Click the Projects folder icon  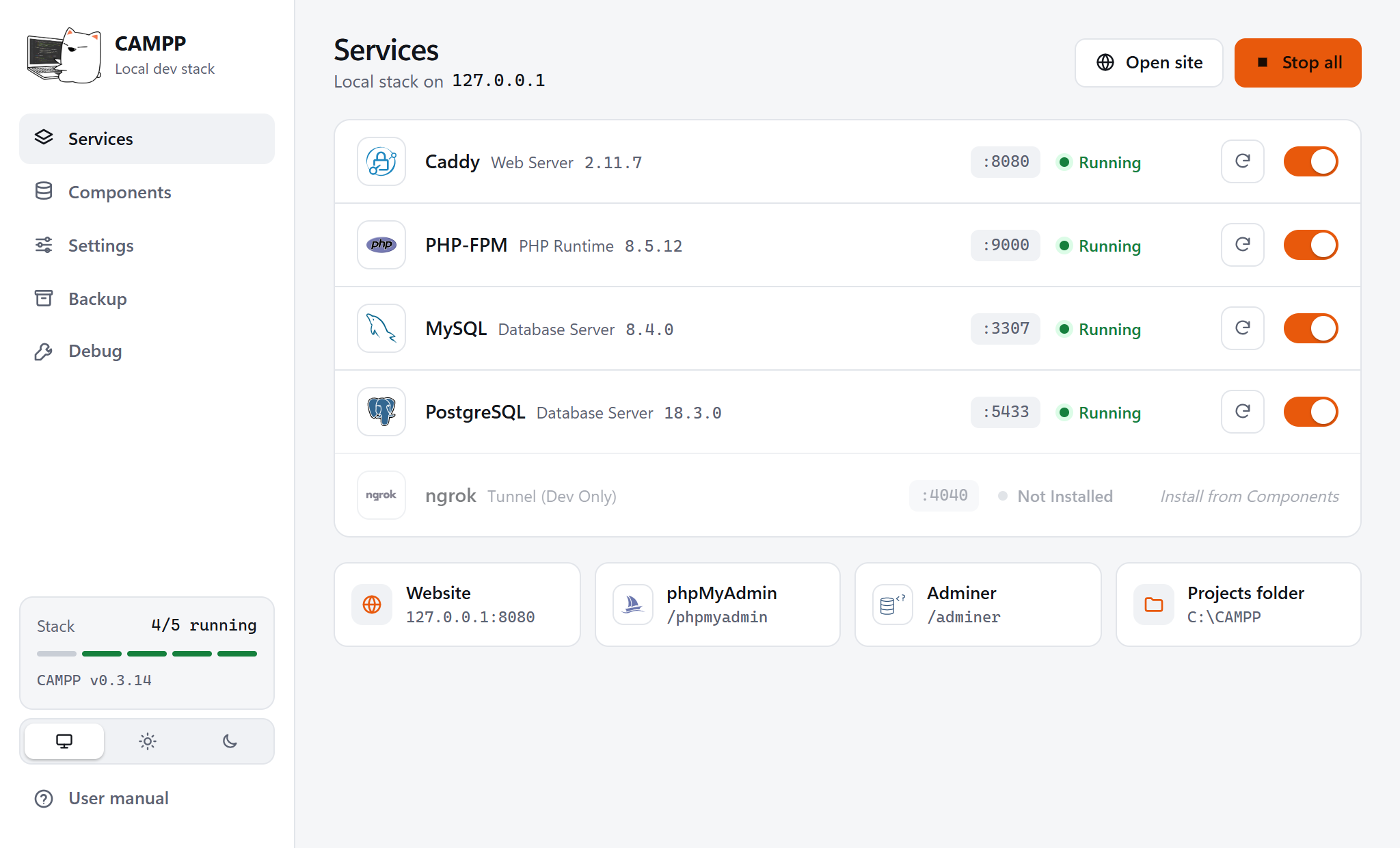click(1154, 605)
